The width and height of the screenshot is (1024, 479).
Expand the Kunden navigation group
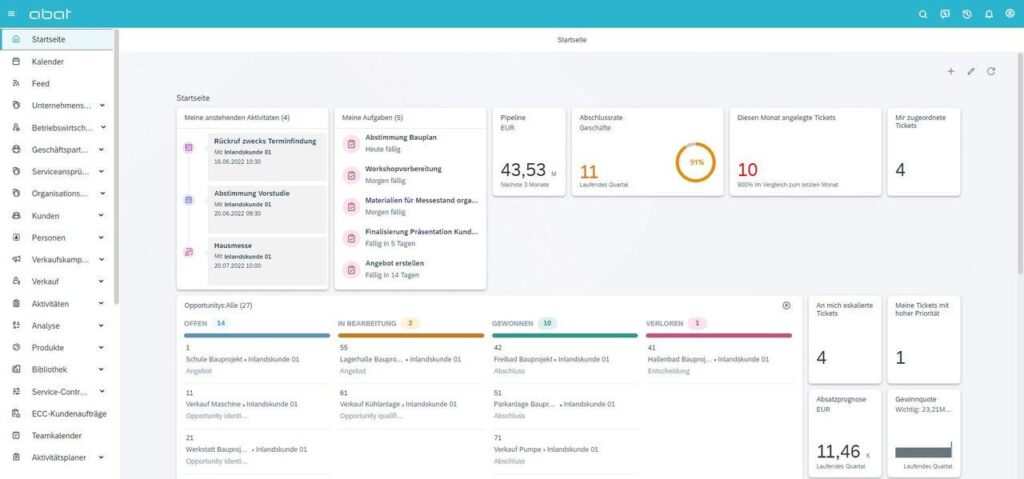(x=101, y=216)
